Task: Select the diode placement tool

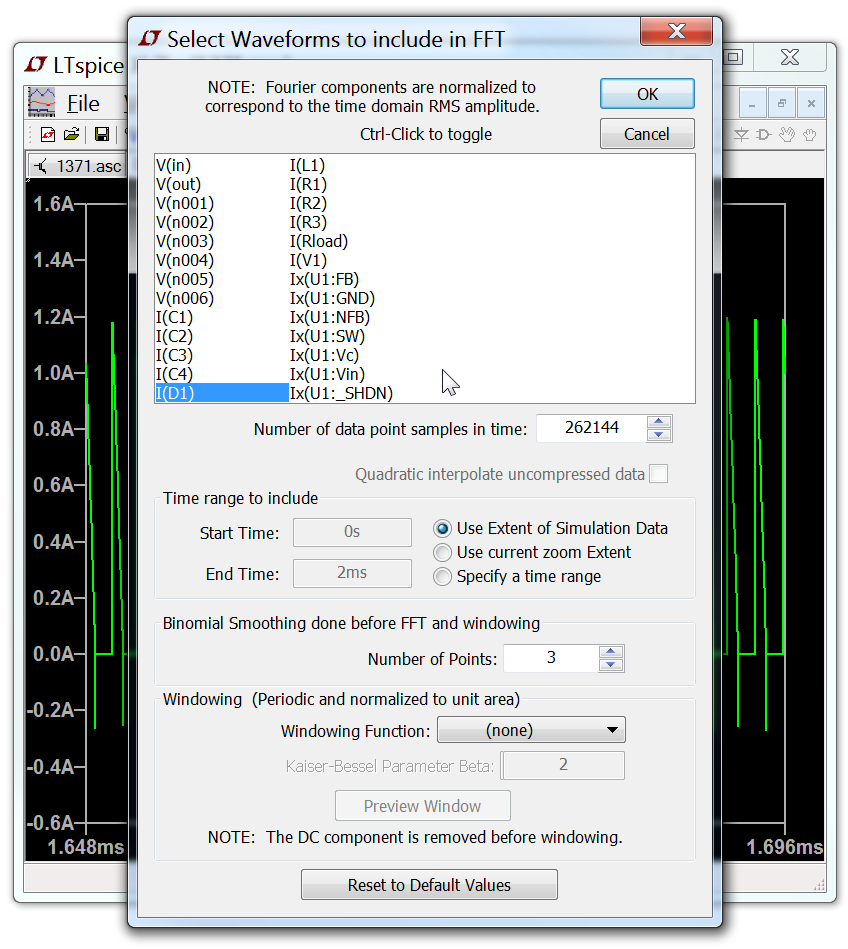Action: [741, 135]
